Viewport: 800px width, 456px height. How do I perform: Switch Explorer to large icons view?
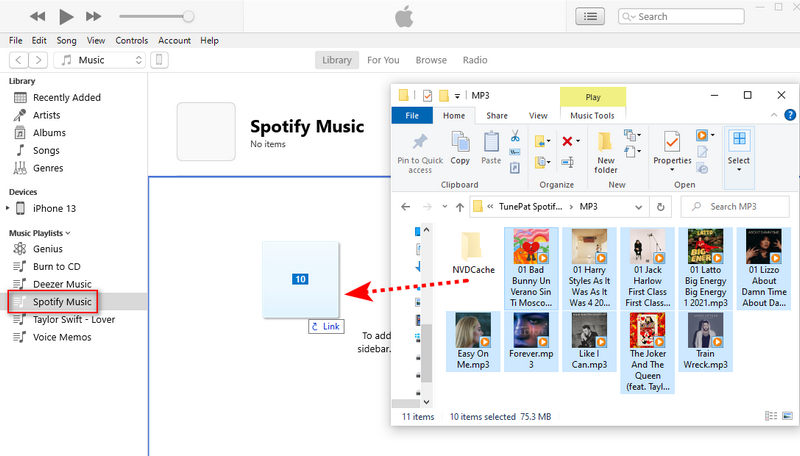[x=787, y=416]
